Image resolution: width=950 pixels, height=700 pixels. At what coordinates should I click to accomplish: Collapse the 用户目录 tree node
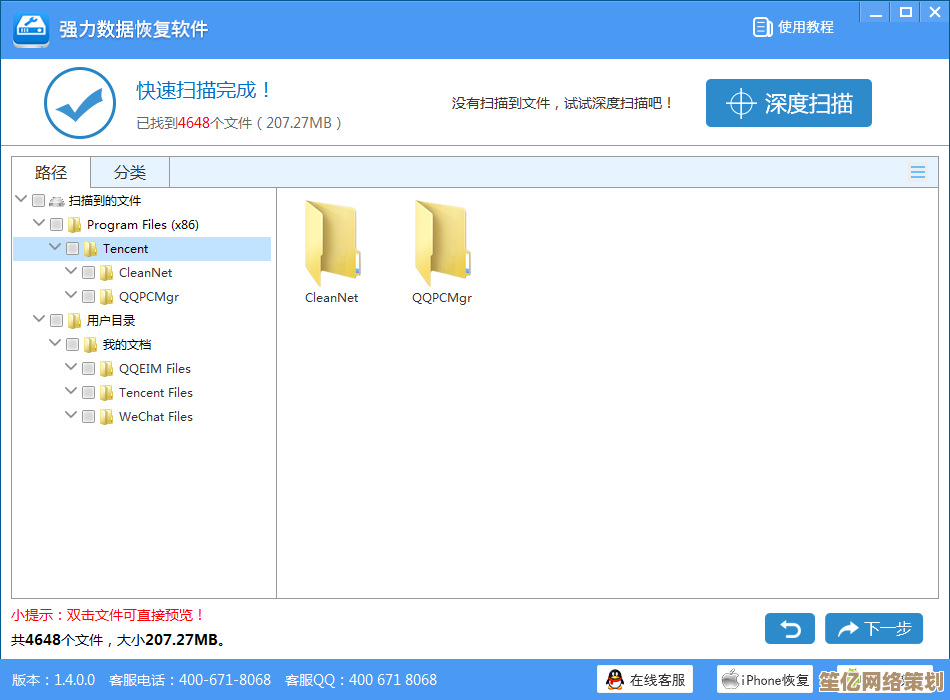pyautogui.click(x=39, y=320)
